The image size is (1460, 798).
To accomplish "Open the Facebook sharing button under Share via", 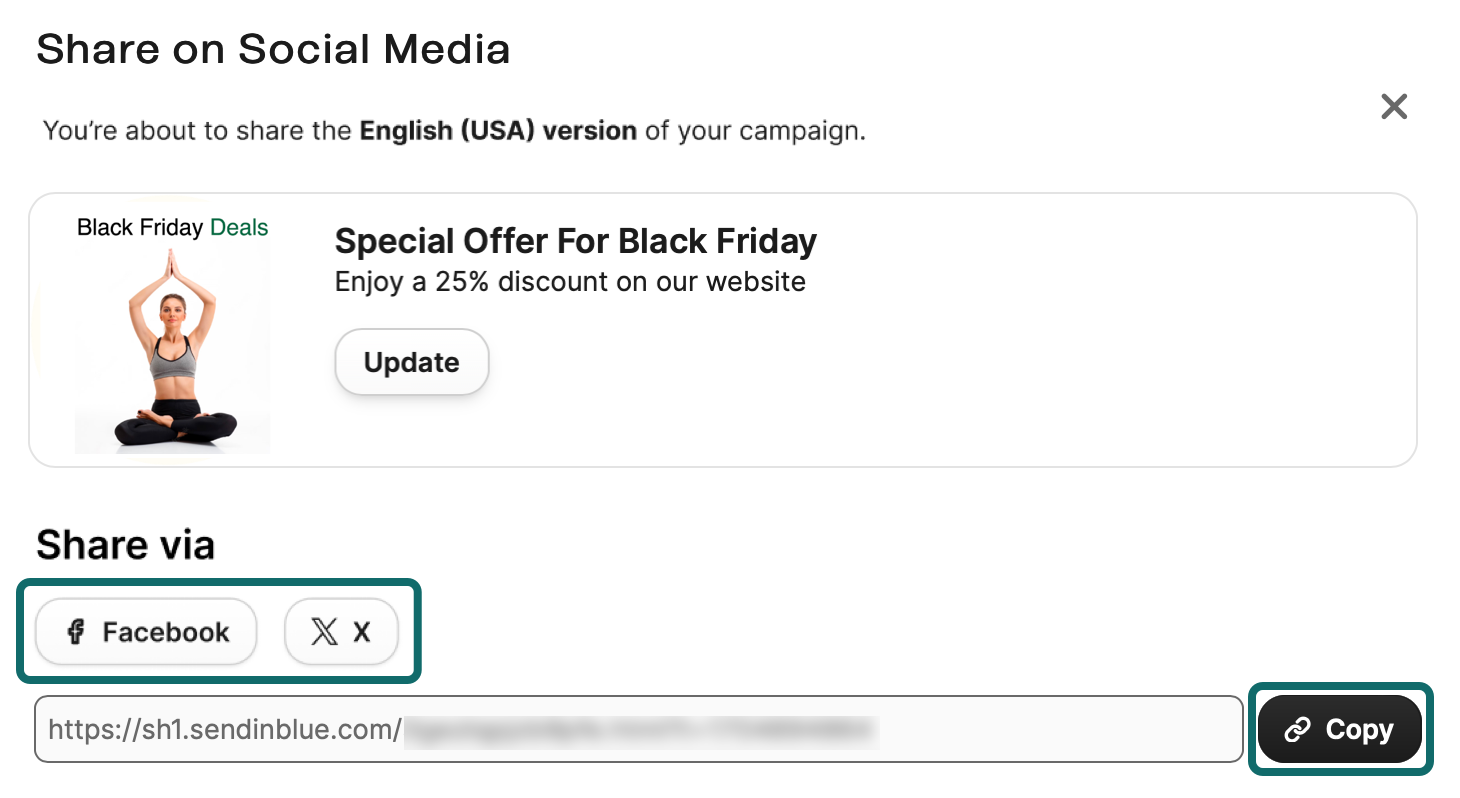I will (145, 631).
